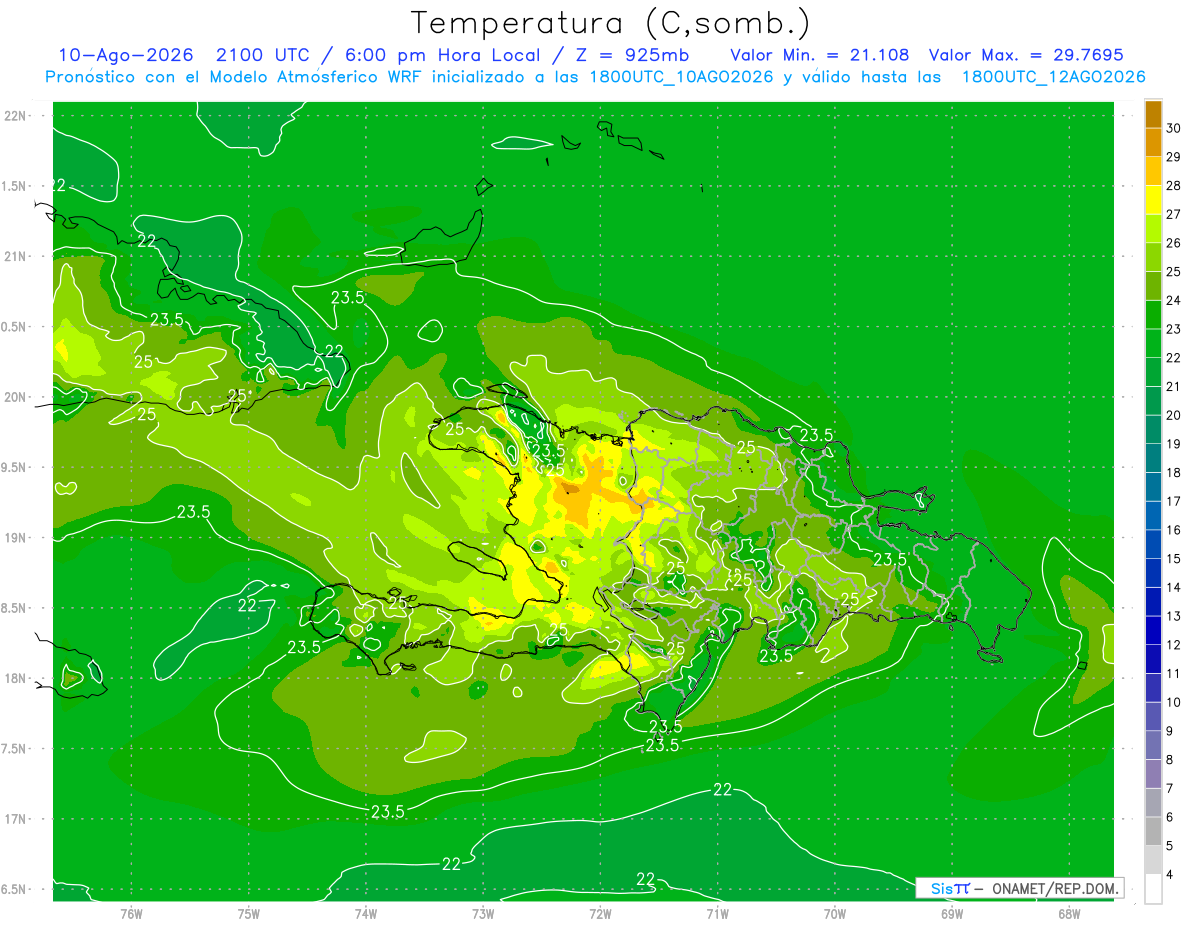1200x927 pixels.
Task: Pick the orange swatch between 29 and 30
Action: click(1153, 143)
